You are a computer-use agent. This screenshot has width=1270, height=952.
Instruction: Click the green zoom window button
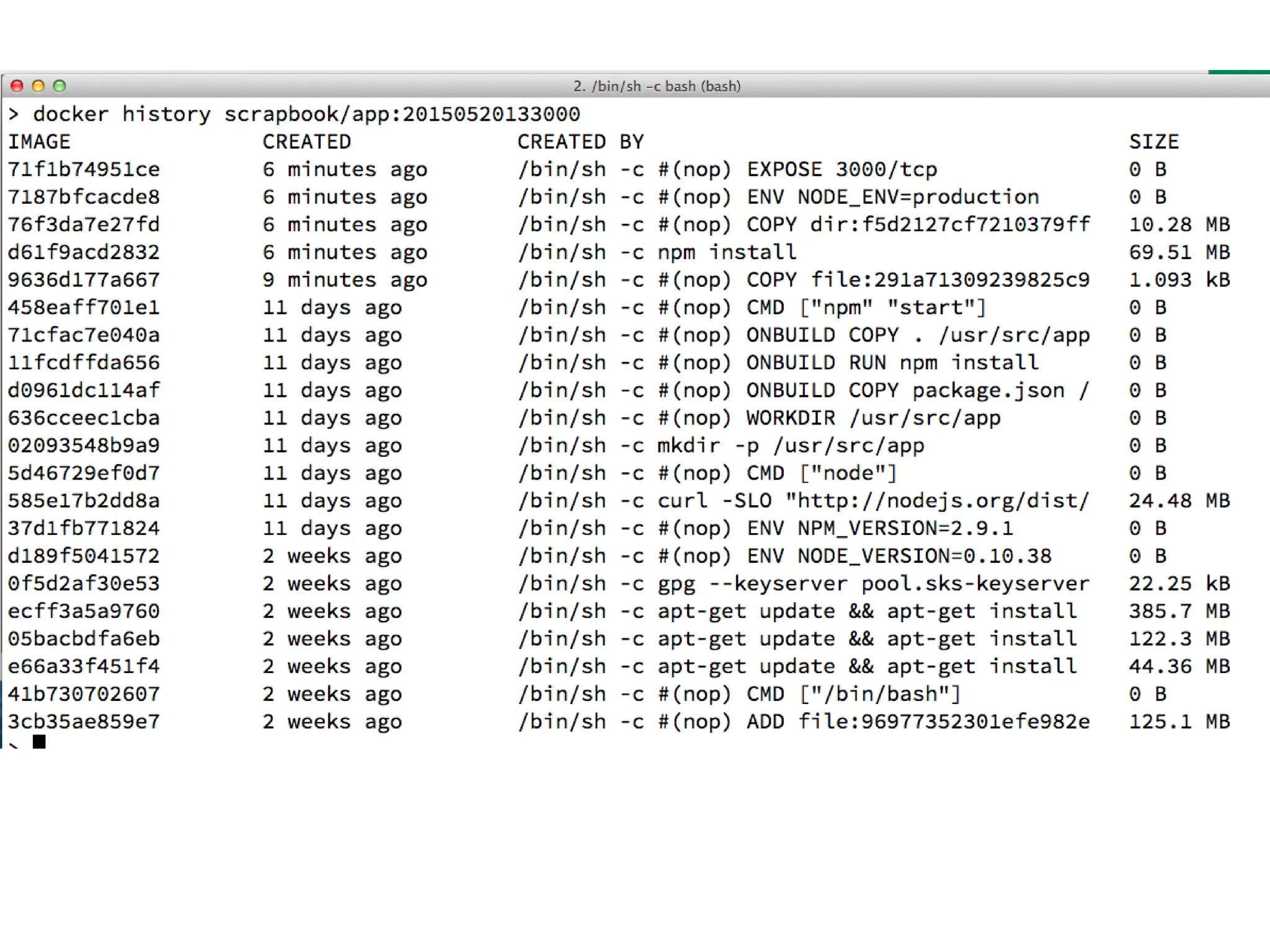pyautogui.click(x=60, y=86)
